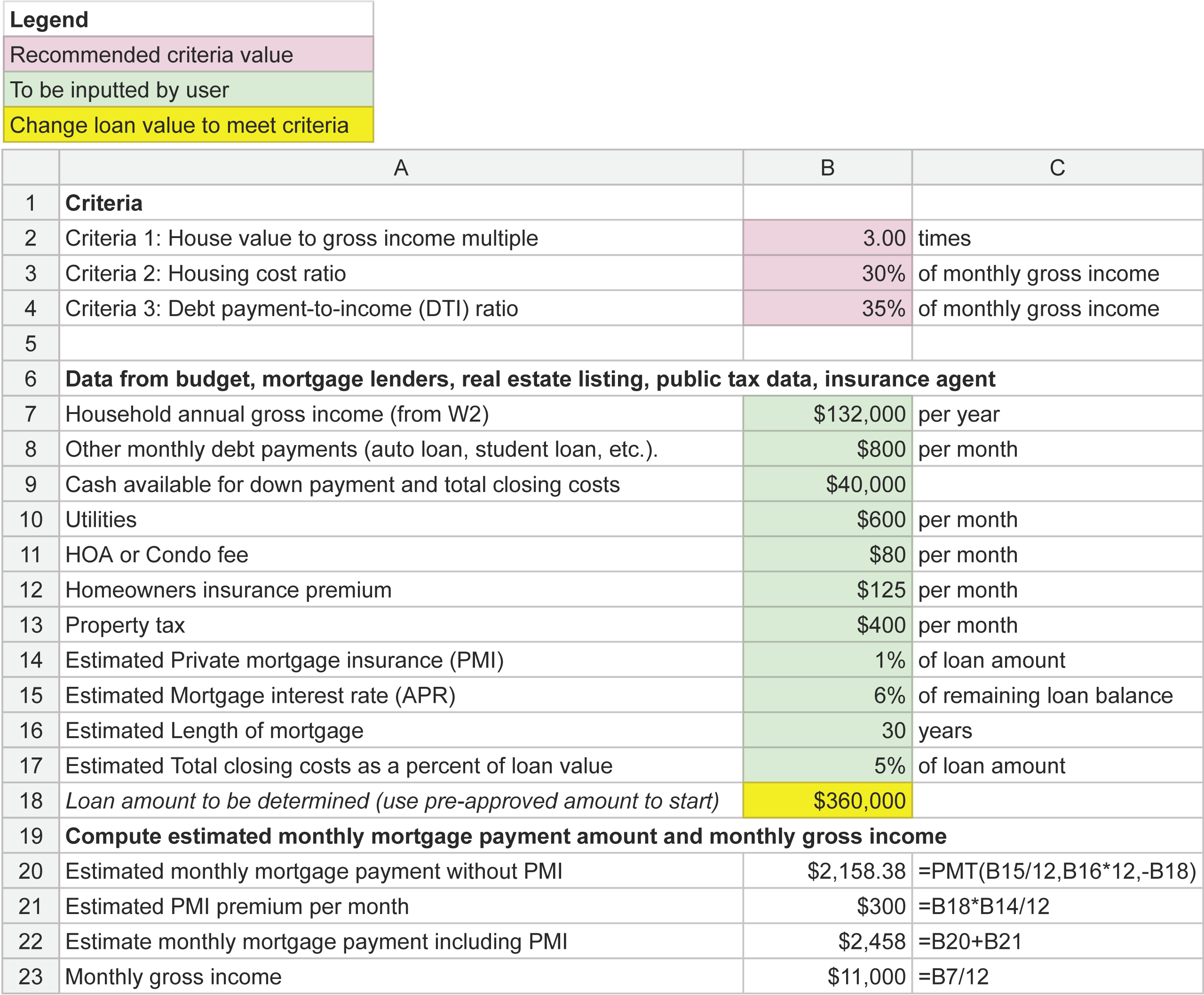Viewport: 1204px width, 995px height.
Task: Select the yellow loan amount cell $360,000
Action: tap(827, 801)
